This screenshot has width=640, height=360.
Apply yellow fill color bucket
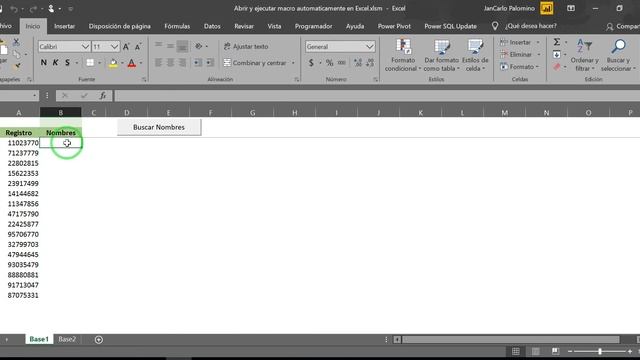(113, 63)
